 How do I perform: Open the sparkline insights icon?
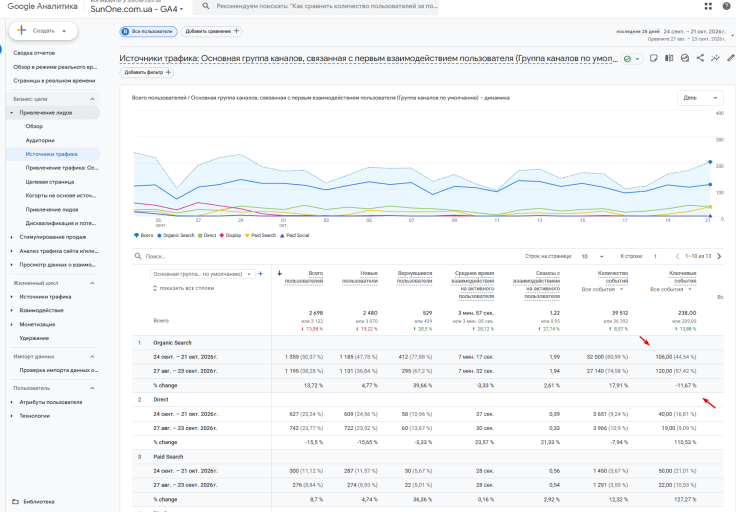point(715,58)
